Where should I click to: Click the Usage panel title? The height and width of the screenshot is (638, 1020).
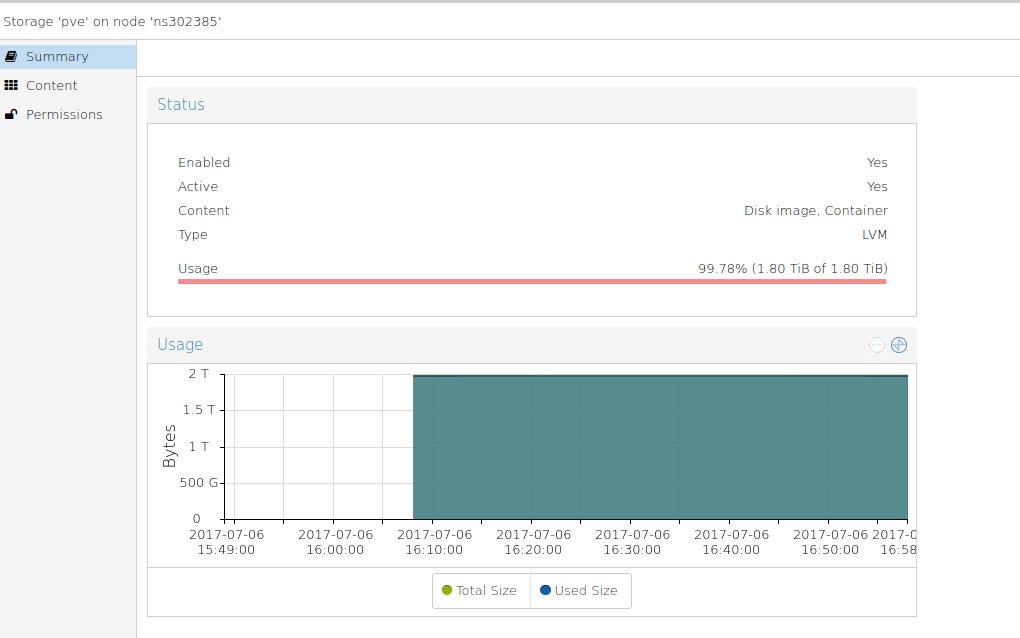tap(180, 345)
